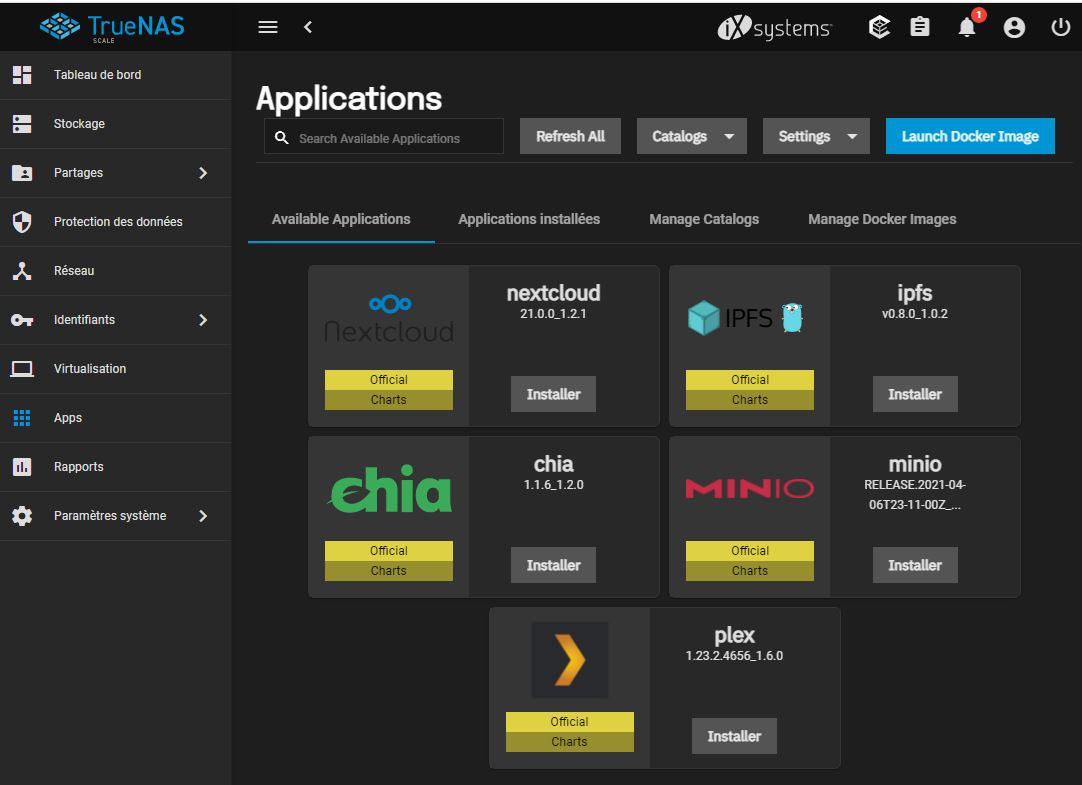1082x785 pixels.
Task: Collapse sidebar with the left chevron
Action: [308, 27]
